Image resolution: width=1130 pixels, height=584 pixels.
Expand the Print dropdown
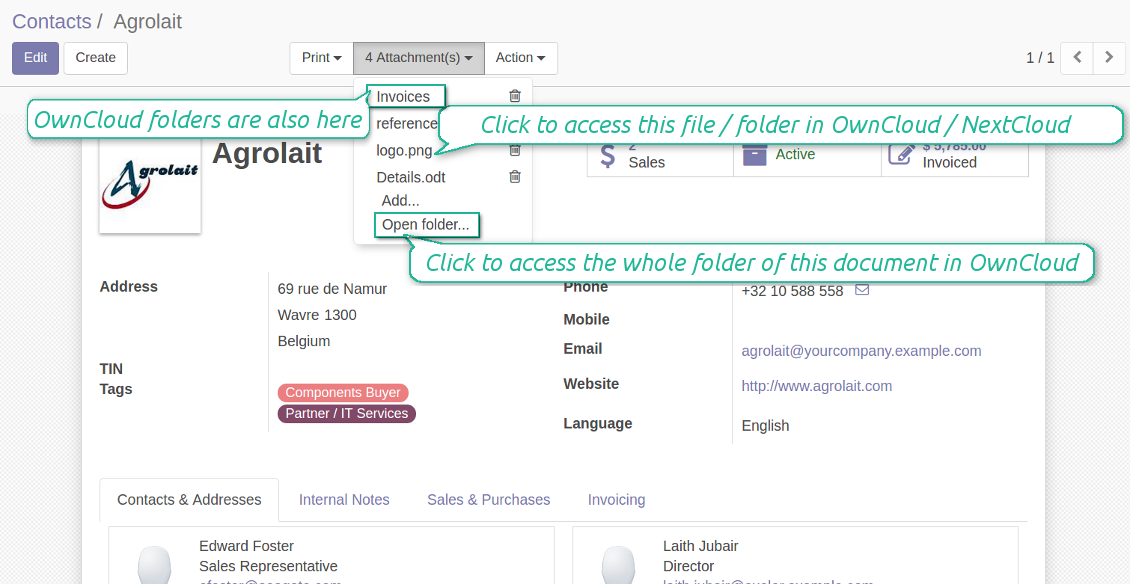tap(321, 58)
